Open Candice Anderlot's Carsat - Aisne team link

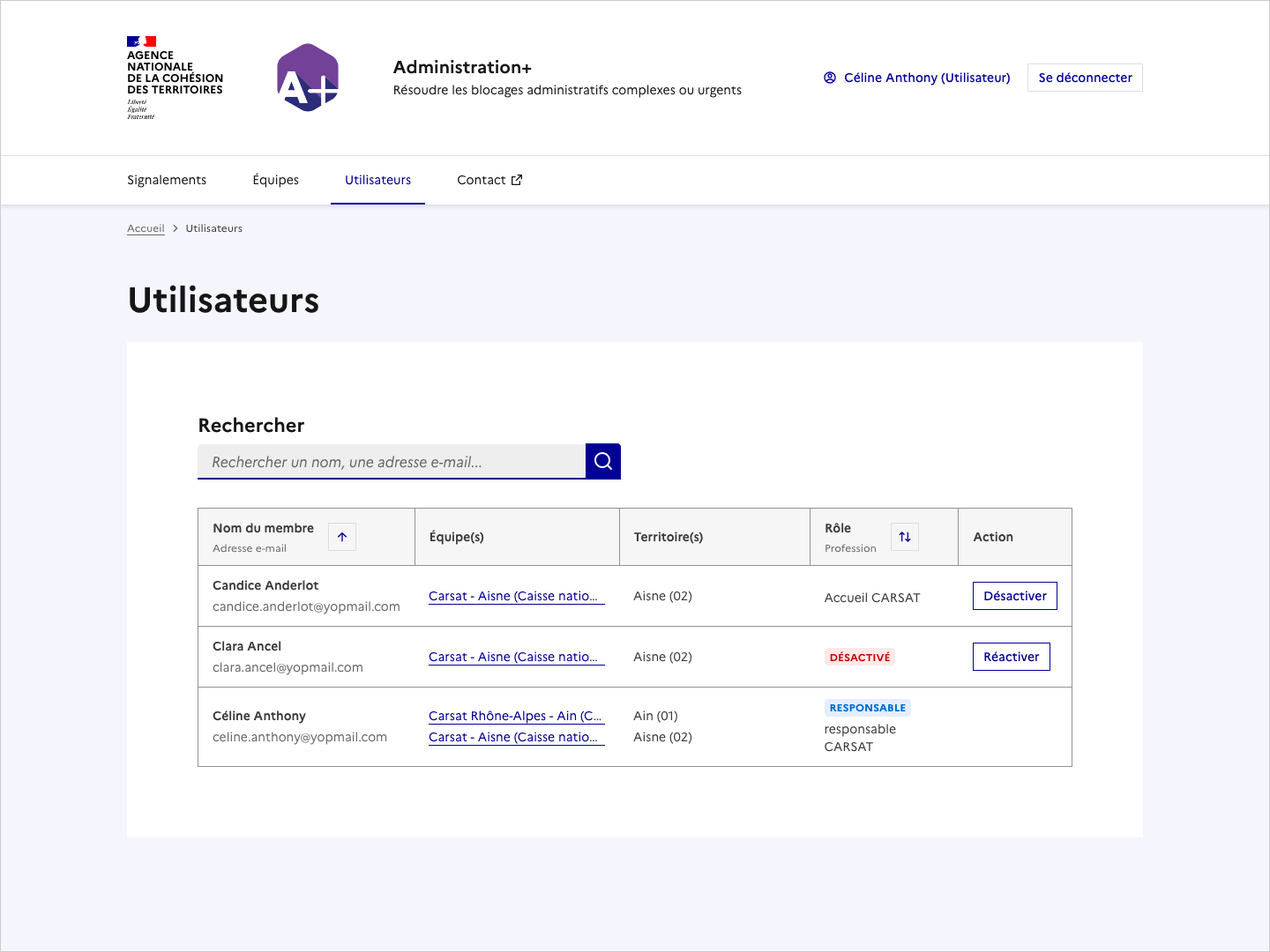click(x=516, y=596)
